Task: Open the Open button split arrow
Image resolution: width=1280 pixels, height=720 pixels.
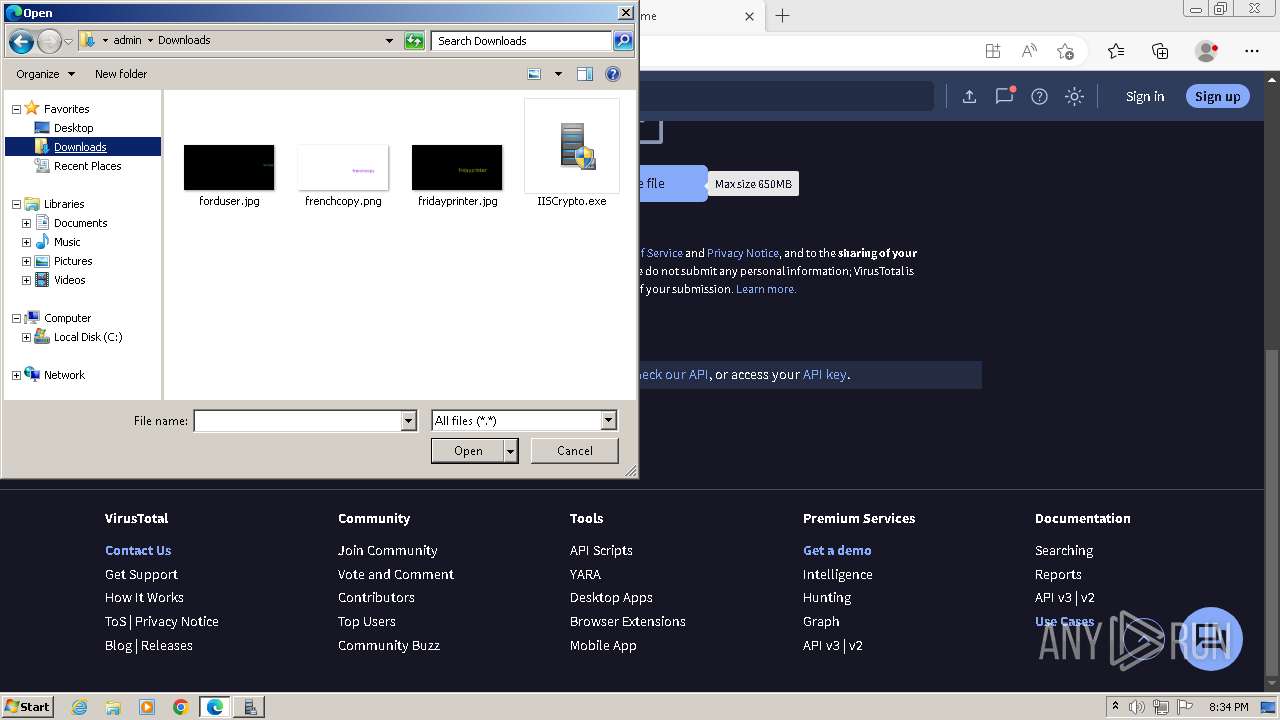Action: [511, 451]
